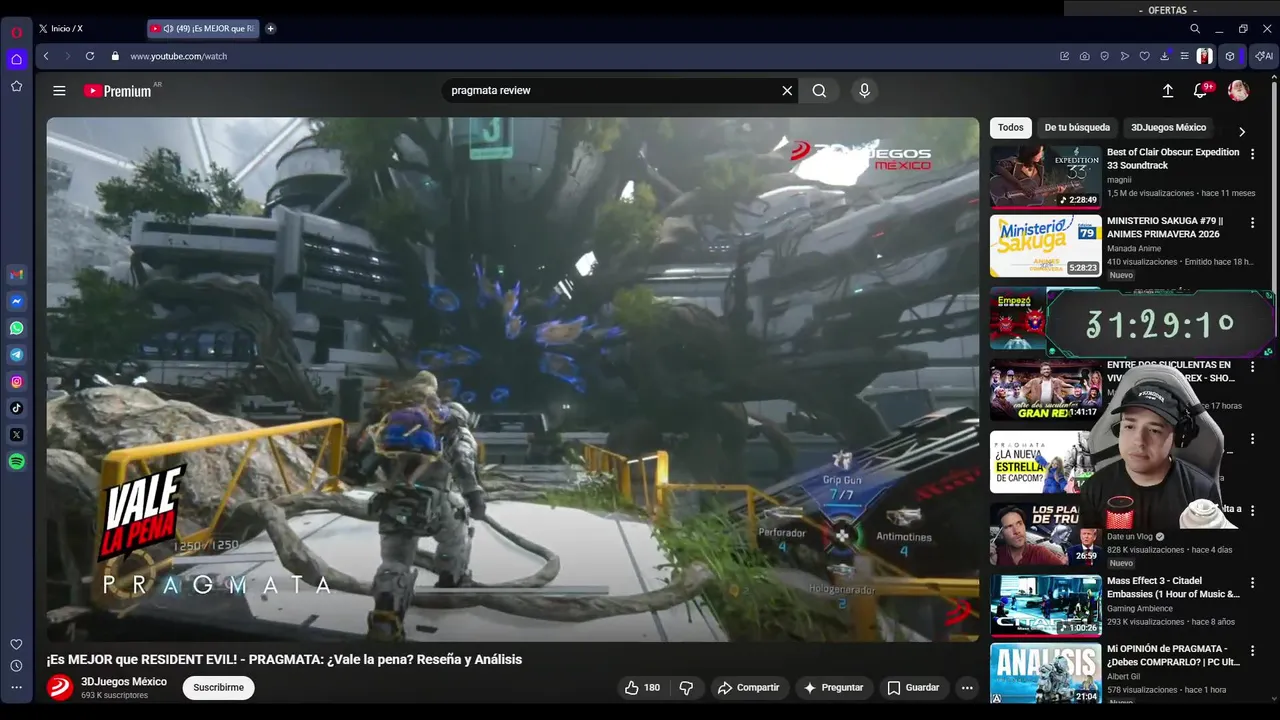Select the De tu búsqueda chip

tap(1077, 128)
